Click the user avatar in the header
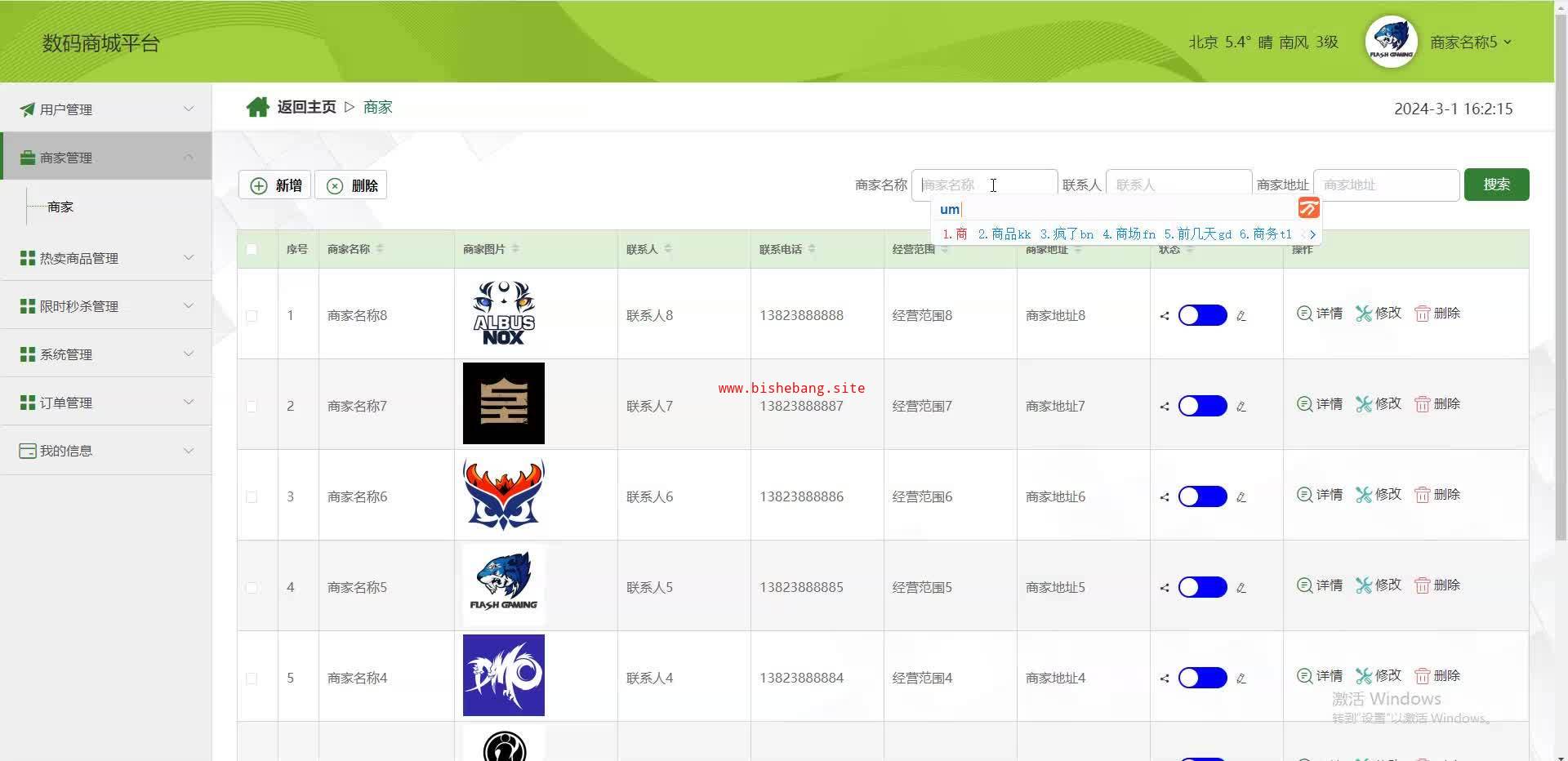Viewport: 1568px width, 761px height. click(x=1391, y=42)
